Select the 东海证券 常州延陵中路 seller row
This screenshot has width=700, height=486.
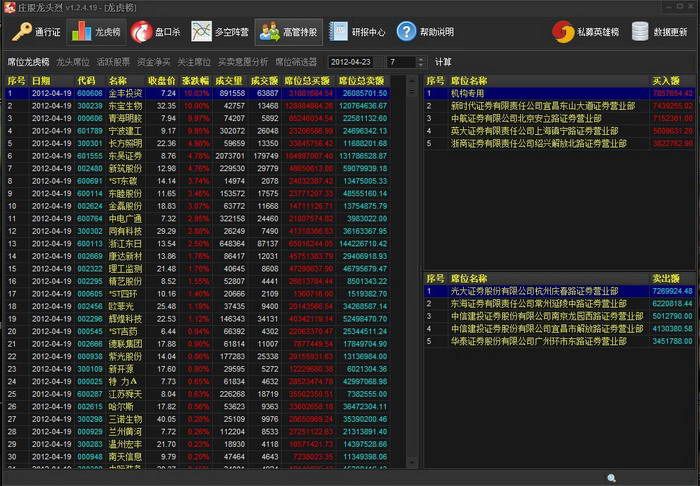coord(559,303)
